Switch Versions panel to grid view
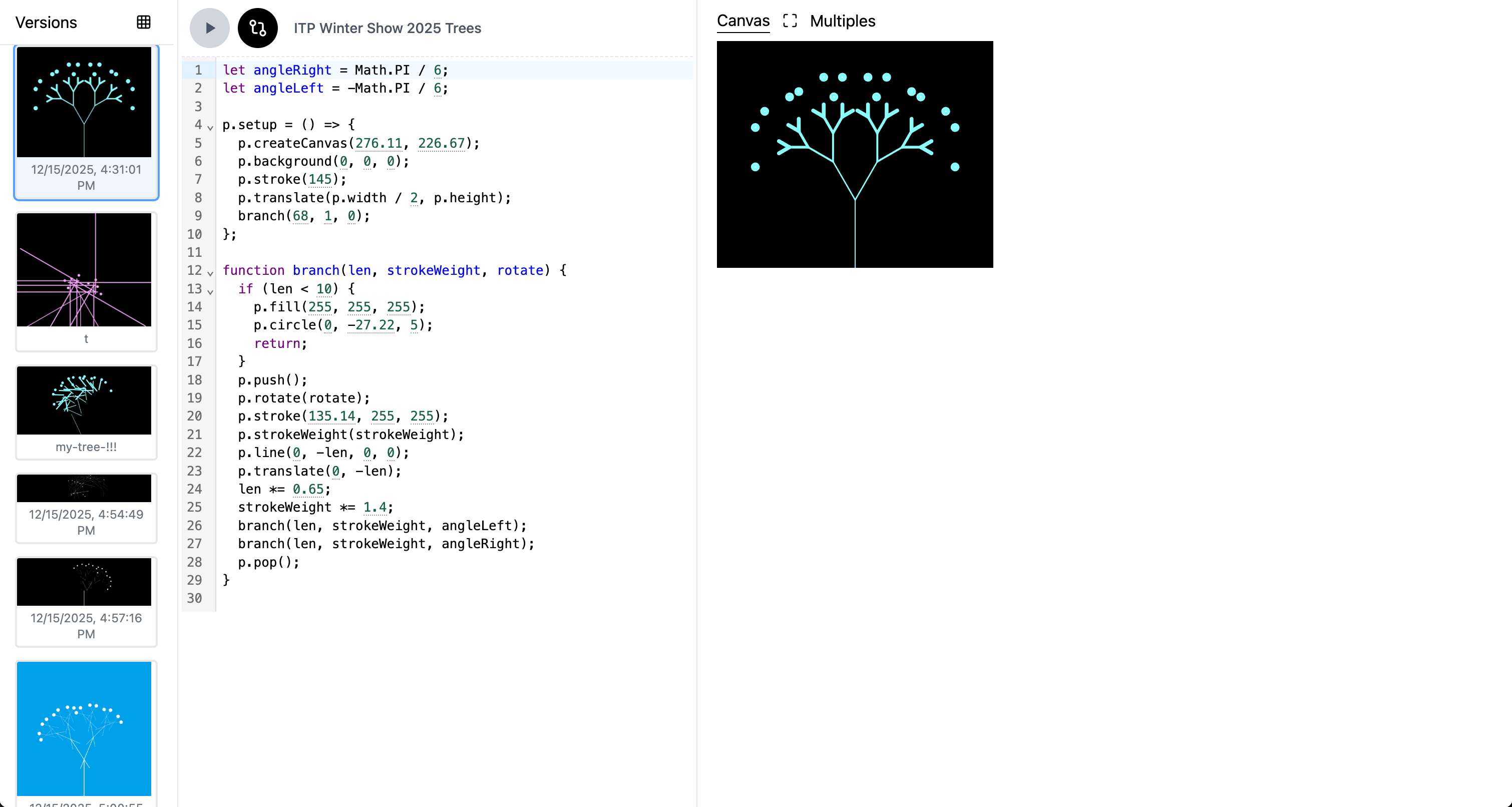The height and width of the screenshot is (807, 1512). click(144, 23)
